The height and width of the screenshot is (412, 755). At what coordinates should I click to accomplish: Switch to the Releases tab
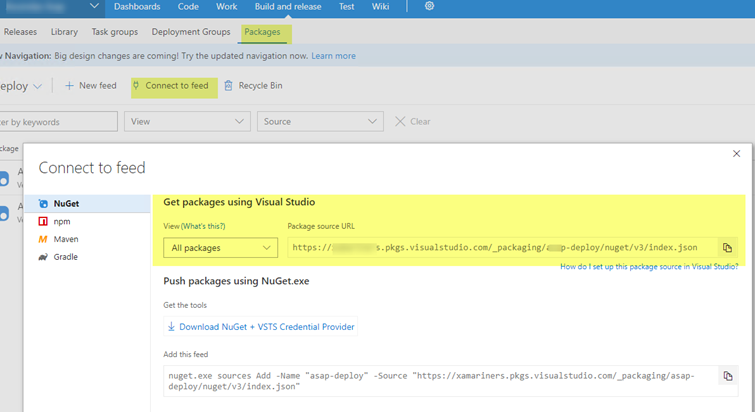20,32
